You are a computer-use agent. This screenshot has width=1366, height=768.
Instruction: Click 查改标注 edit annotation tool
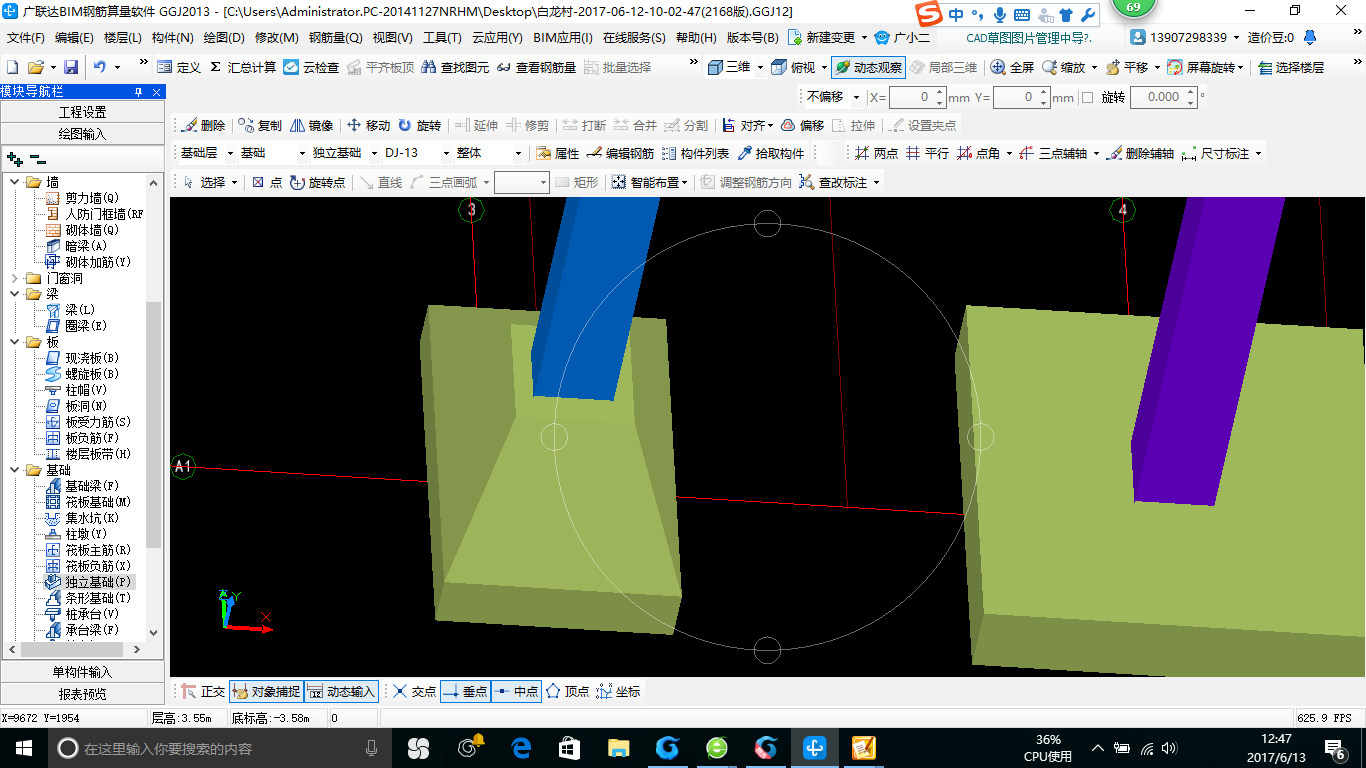click(x=836, y=182)
